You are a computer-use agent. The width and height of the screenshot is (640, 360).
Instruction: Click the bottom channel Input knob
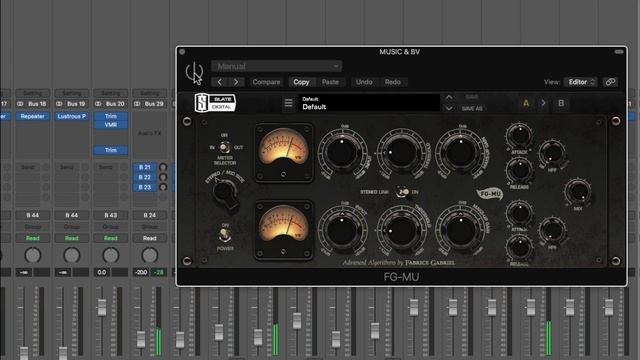pyautogui.click(x=342, y=231)
